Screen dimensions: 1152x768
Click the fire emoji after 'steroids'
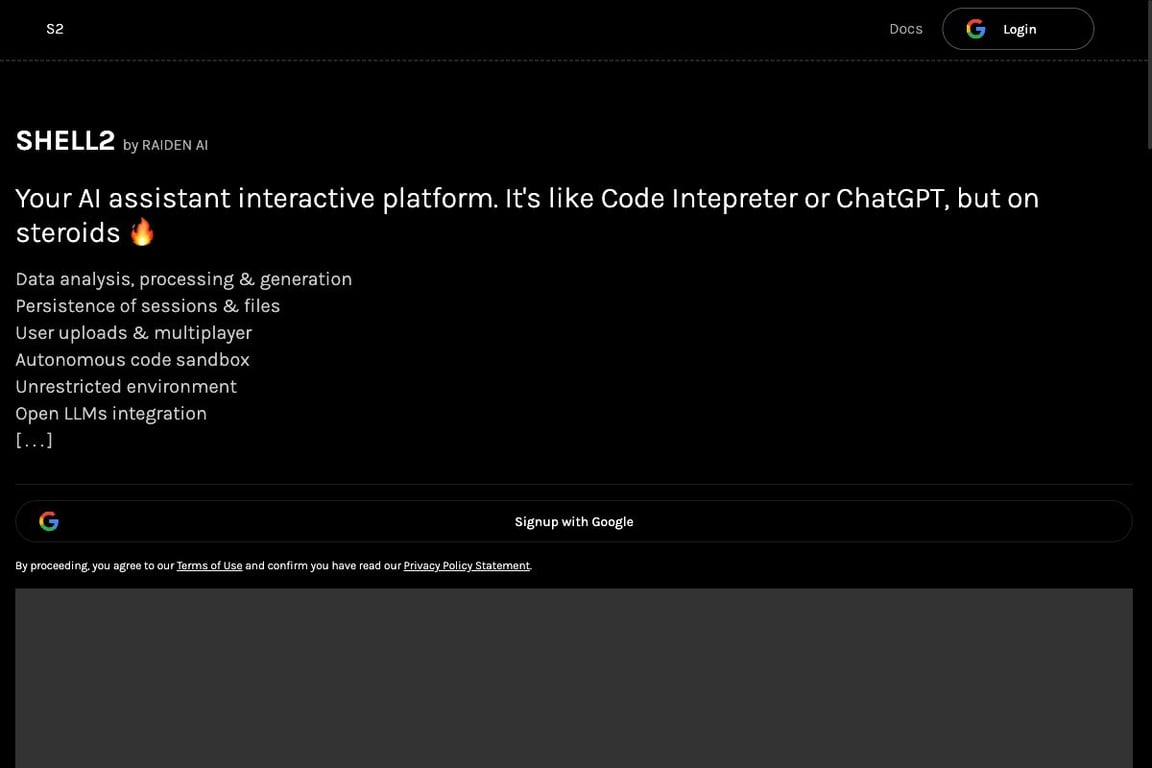(143, 232)
